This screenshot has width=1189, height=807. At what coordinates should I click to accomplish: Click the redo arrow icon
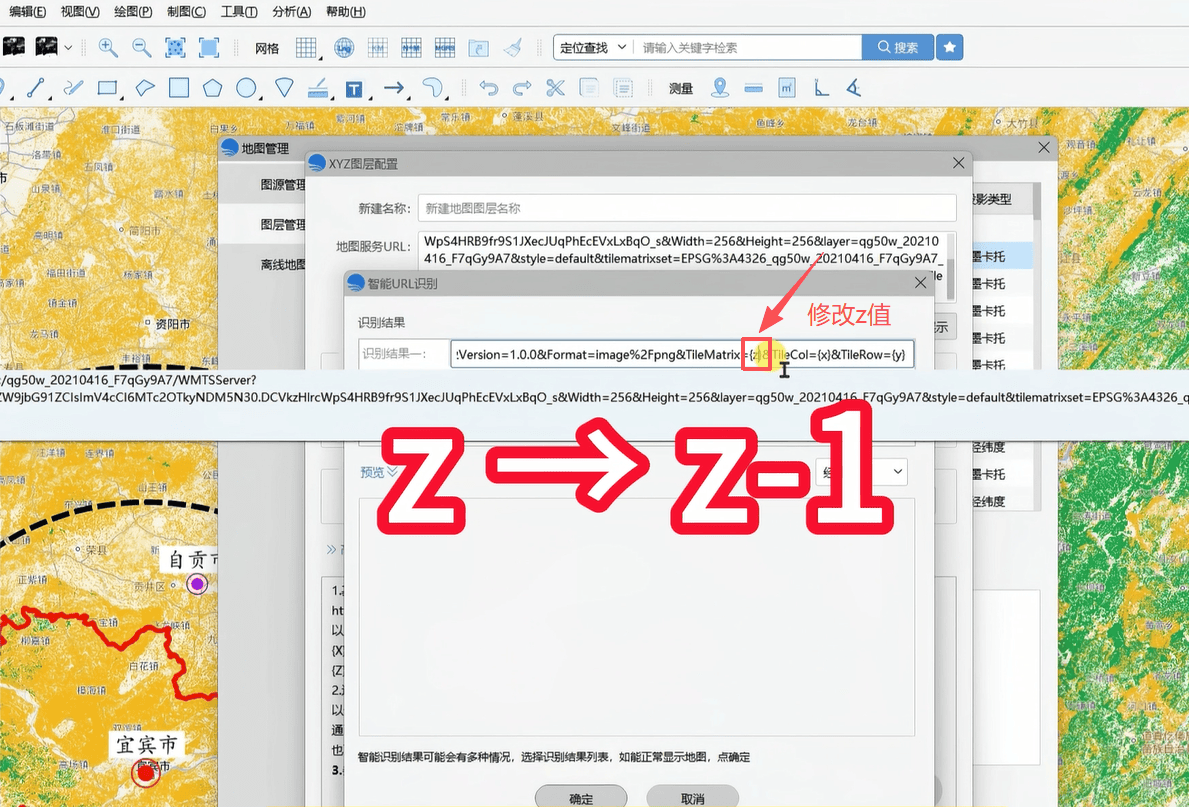pyautogui.click(x=522, y=88)
